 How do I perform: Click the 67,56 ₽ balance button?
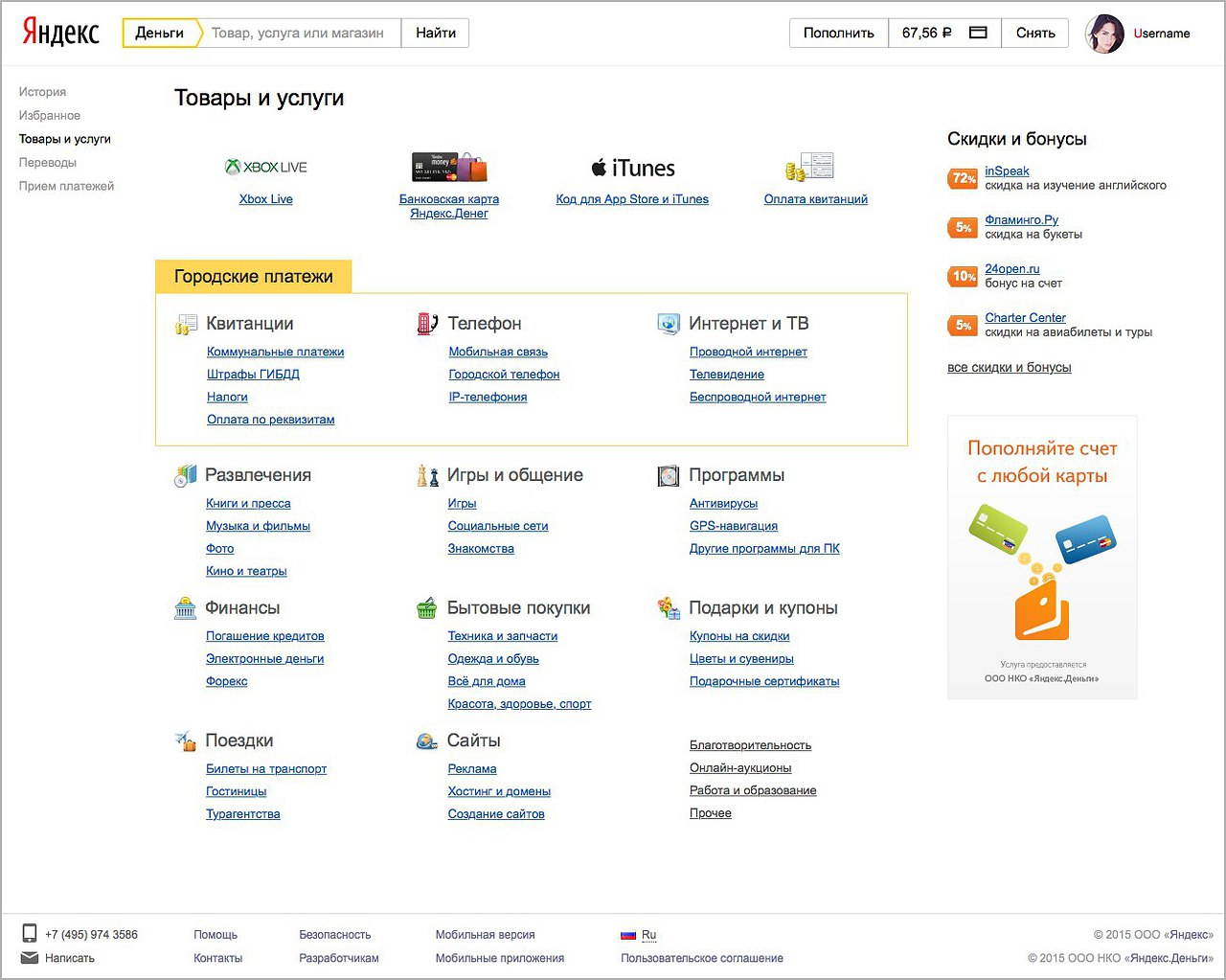click(945, 33)
